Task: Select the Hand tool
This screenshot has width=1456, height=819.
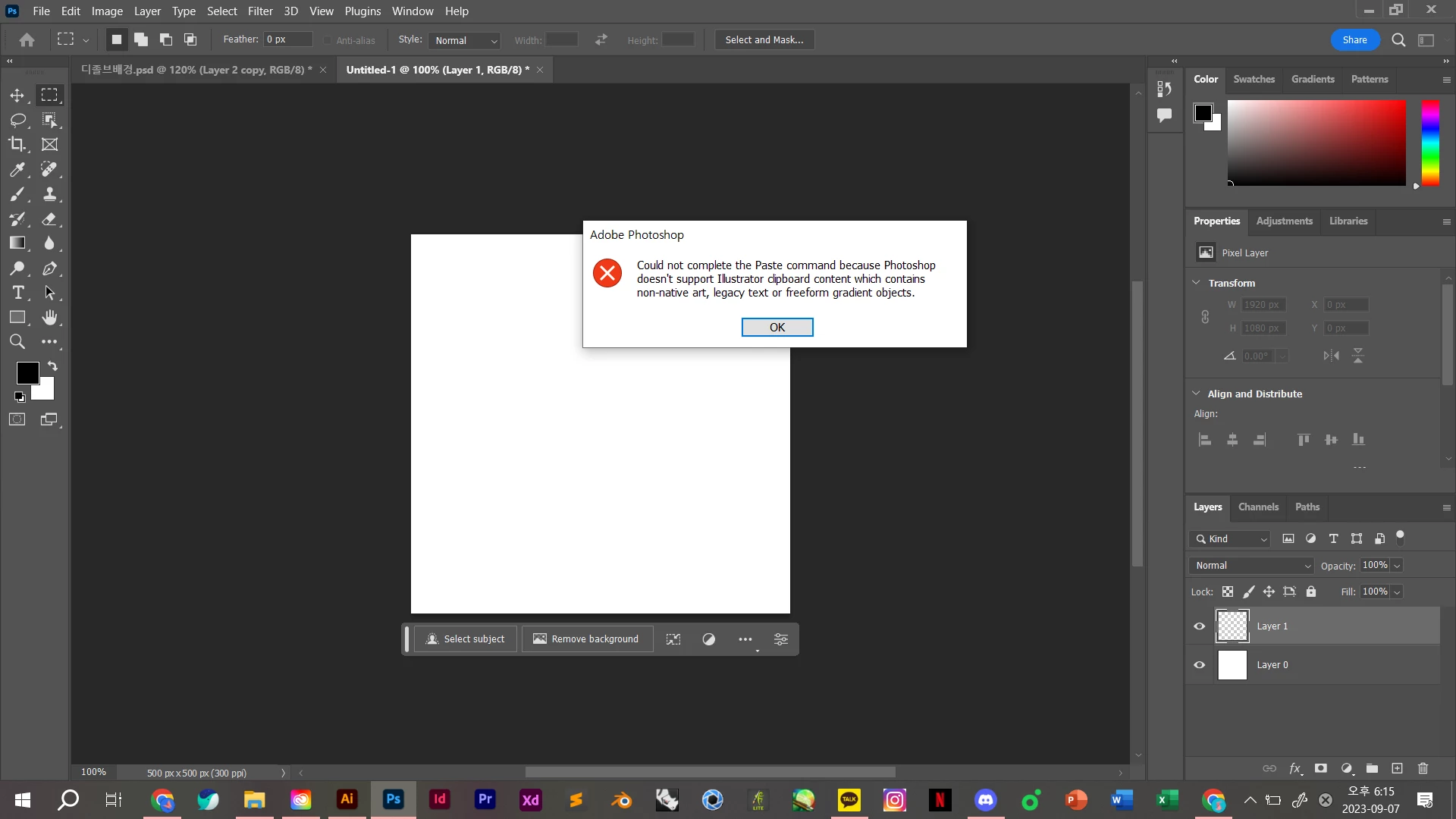Action: [x=50, y=317]
